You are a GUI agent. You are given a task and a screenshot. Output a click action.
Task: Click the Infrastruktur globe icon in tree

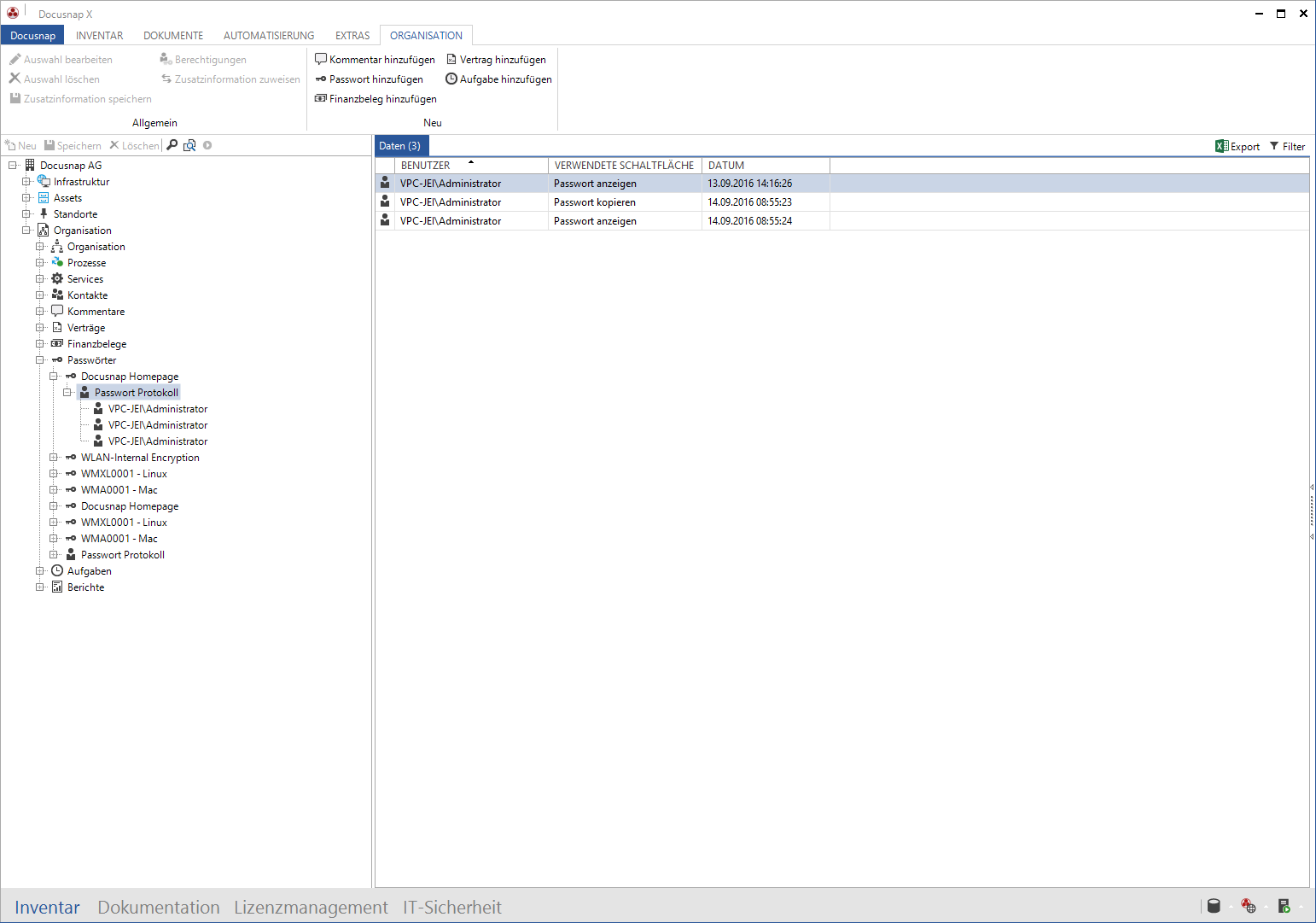pos(44,181)
